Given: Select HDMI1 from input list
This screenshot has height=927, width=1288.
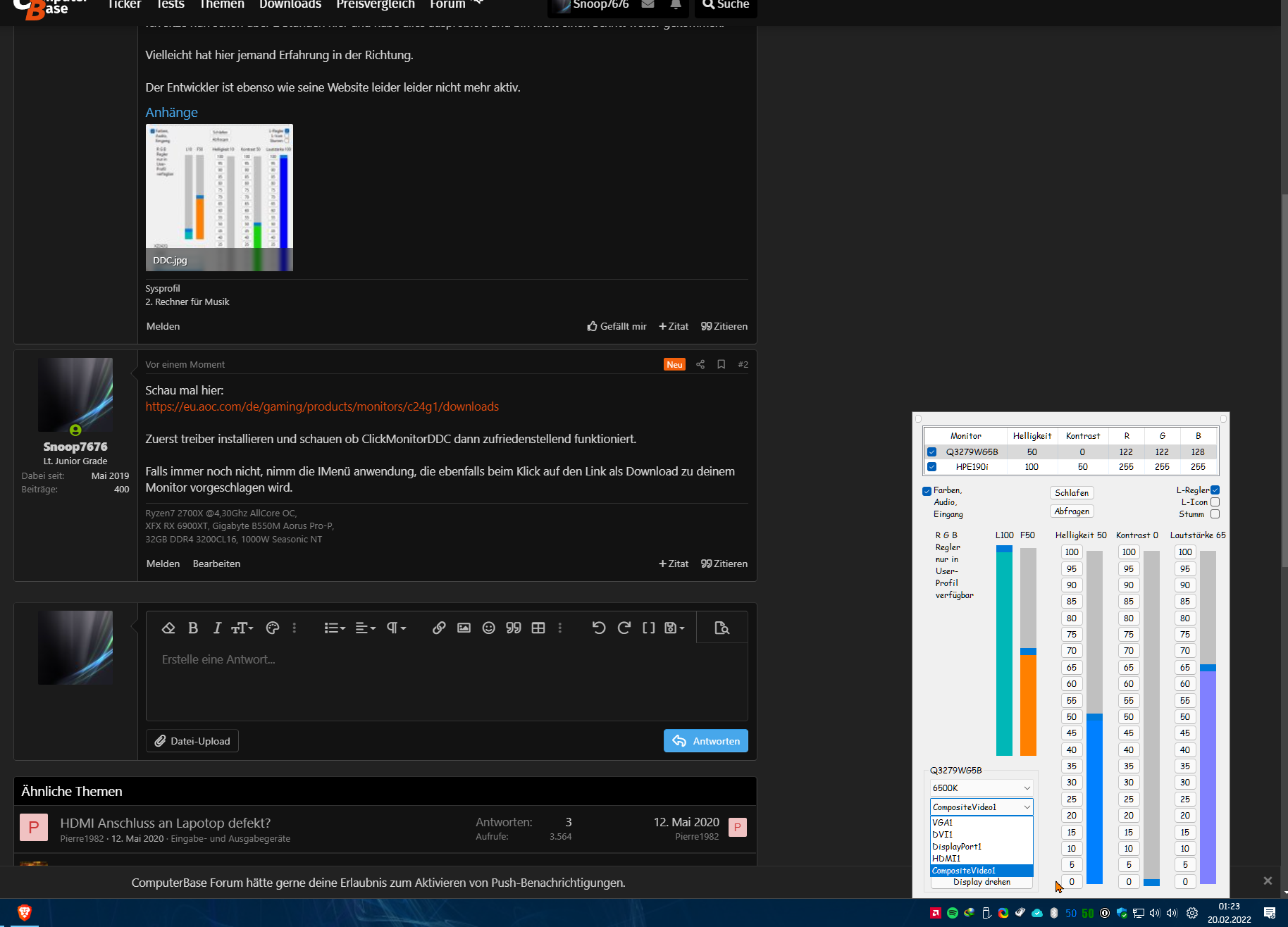Looking at the screenshot, I should point(982,859).
